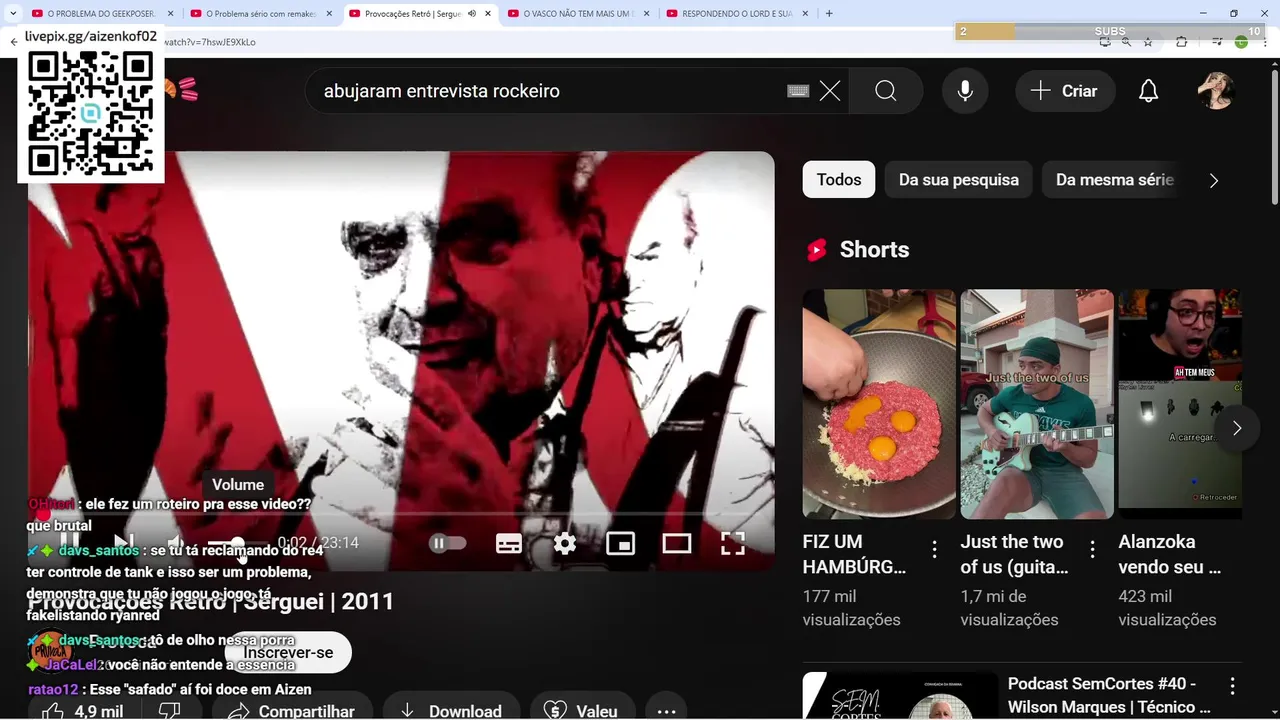The height and width of the screenshot is (720, 1280).
Task: Mute the Provocações Retrô tab via its audio icon
Action: coord(472,14)
